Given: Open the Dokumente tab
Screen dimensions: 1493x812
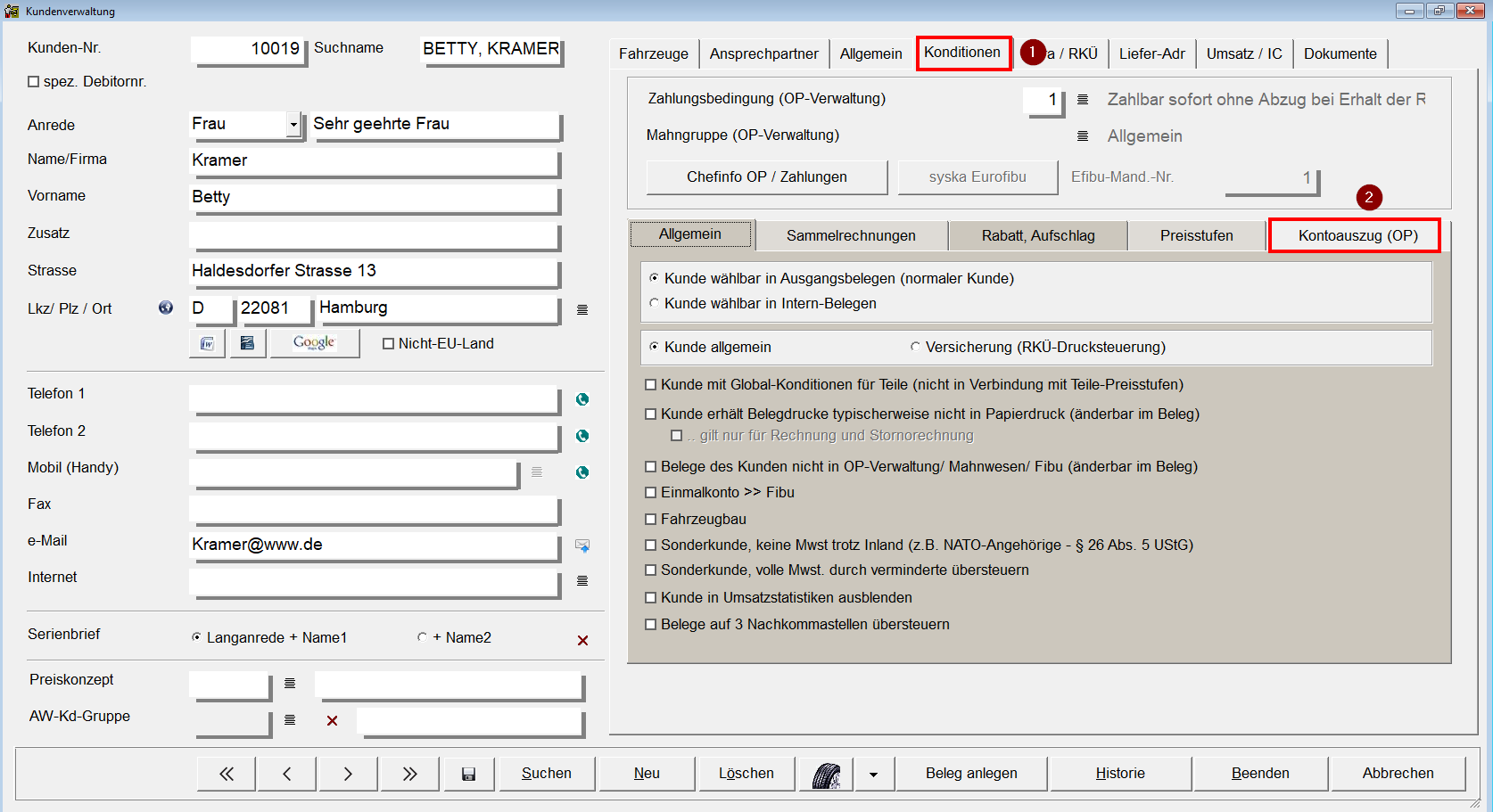Looking at the screenshot, I should tap(1340, 53).
